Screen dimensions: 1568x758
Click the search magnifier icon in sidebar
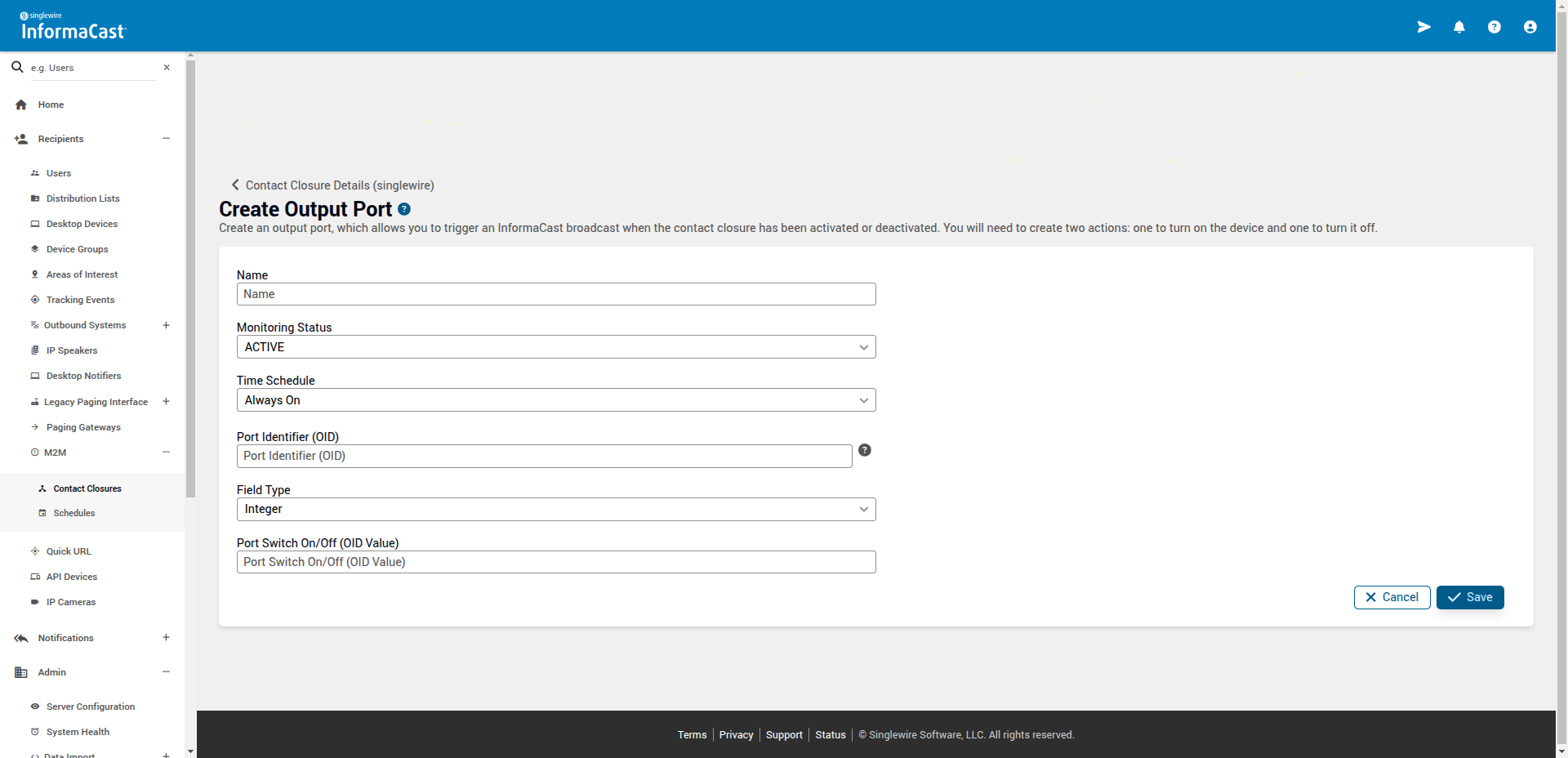point(17,67)
